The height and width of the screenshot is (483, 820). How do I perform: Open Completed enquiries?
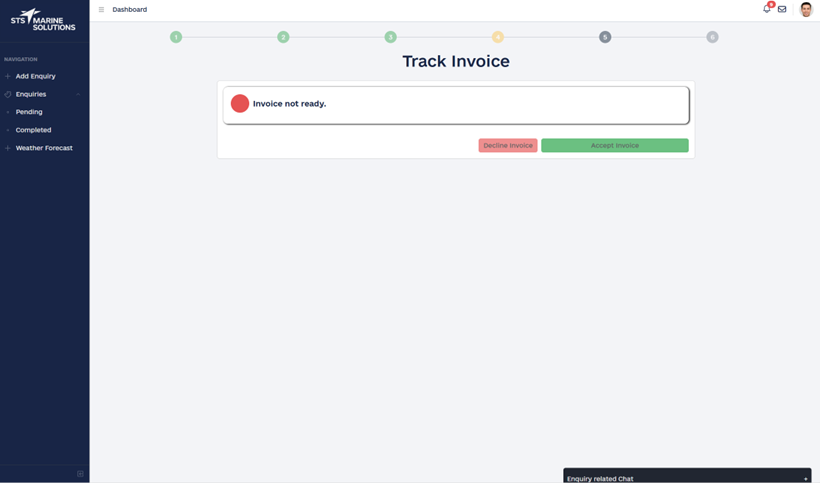pyautogui.click(x=33, y=130)
